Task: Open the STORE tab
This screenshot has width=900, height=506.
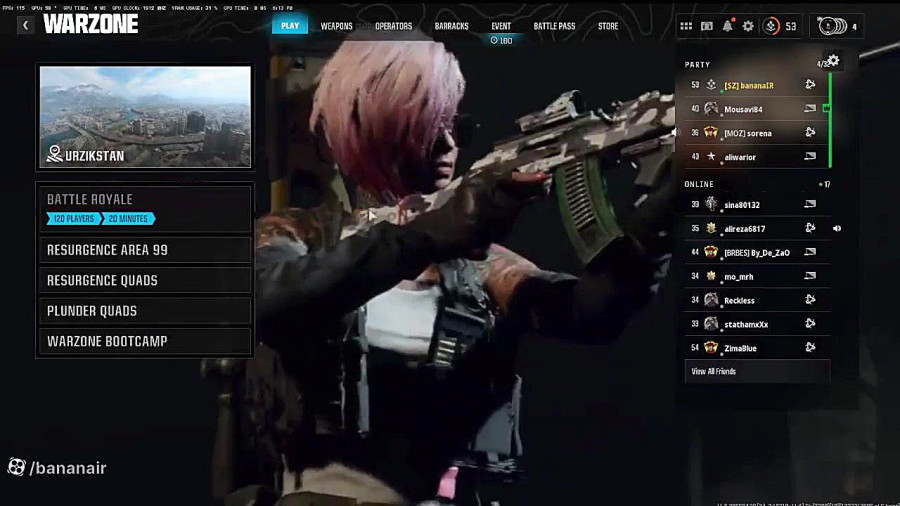Action: 608,26
